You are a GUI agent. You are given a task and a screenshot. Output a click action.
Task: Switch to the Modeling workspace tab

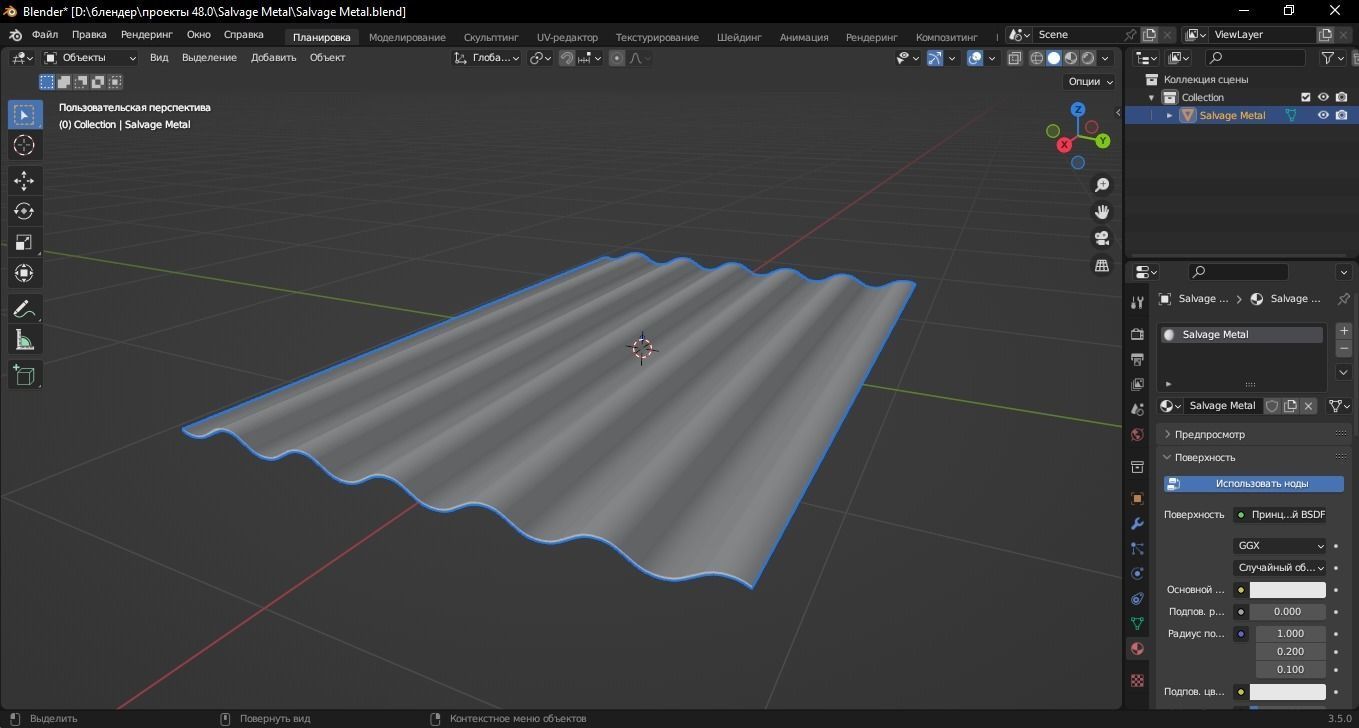[x=407, y=37]
